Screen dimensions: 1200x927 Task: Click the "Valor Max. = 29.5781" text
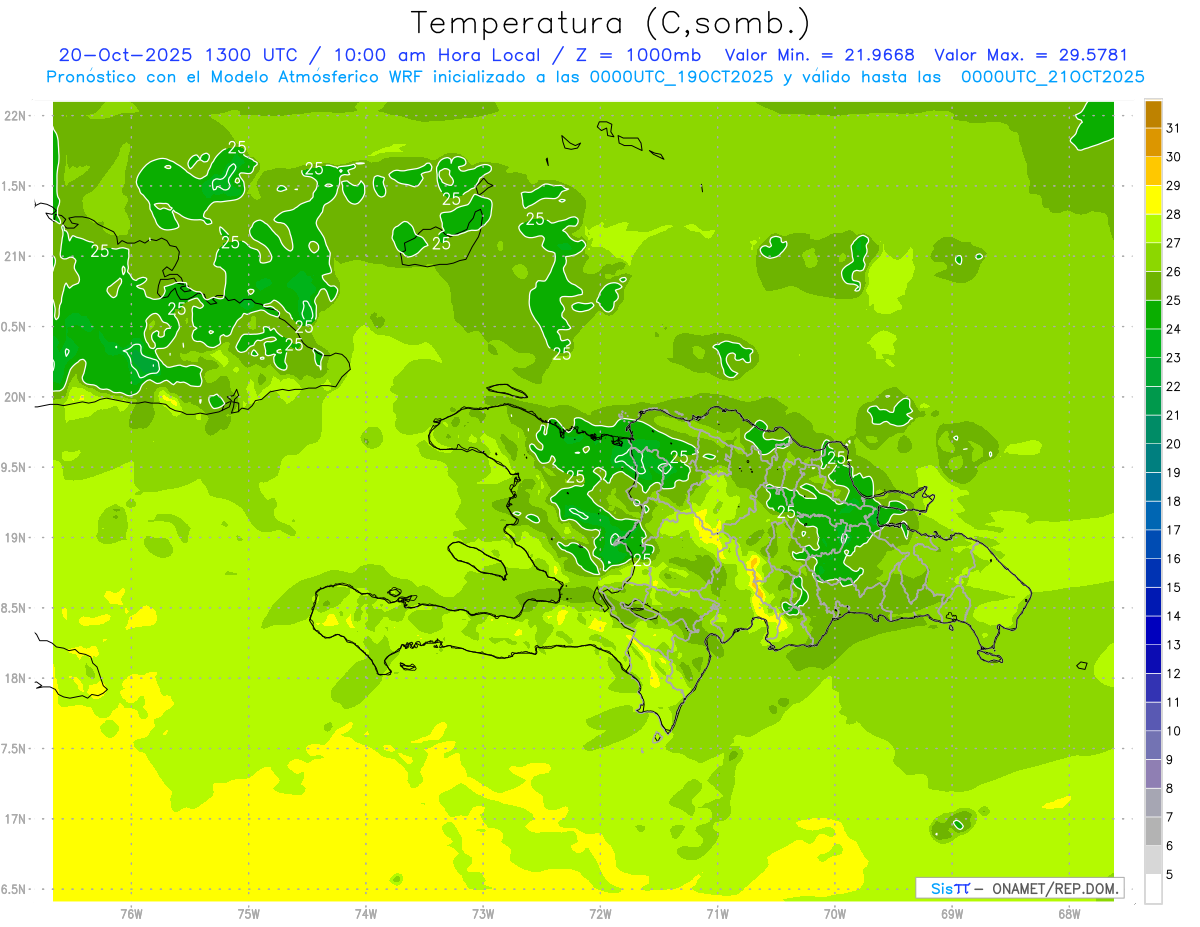pyautogui.click(x=1030, y=55)
